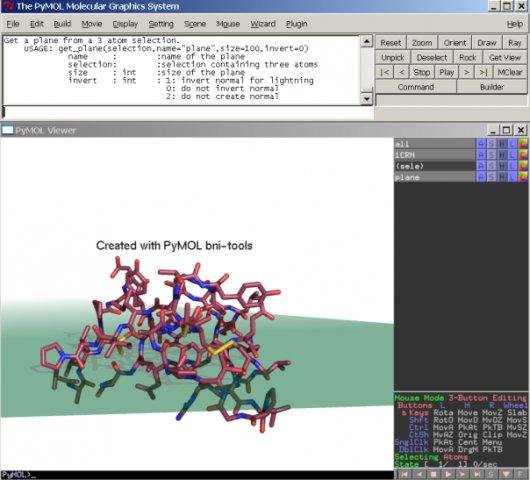The width and height of the screenshot is (530, 480).
Task: Play movie with viewer triangle icon
Action: coord(448,475)
